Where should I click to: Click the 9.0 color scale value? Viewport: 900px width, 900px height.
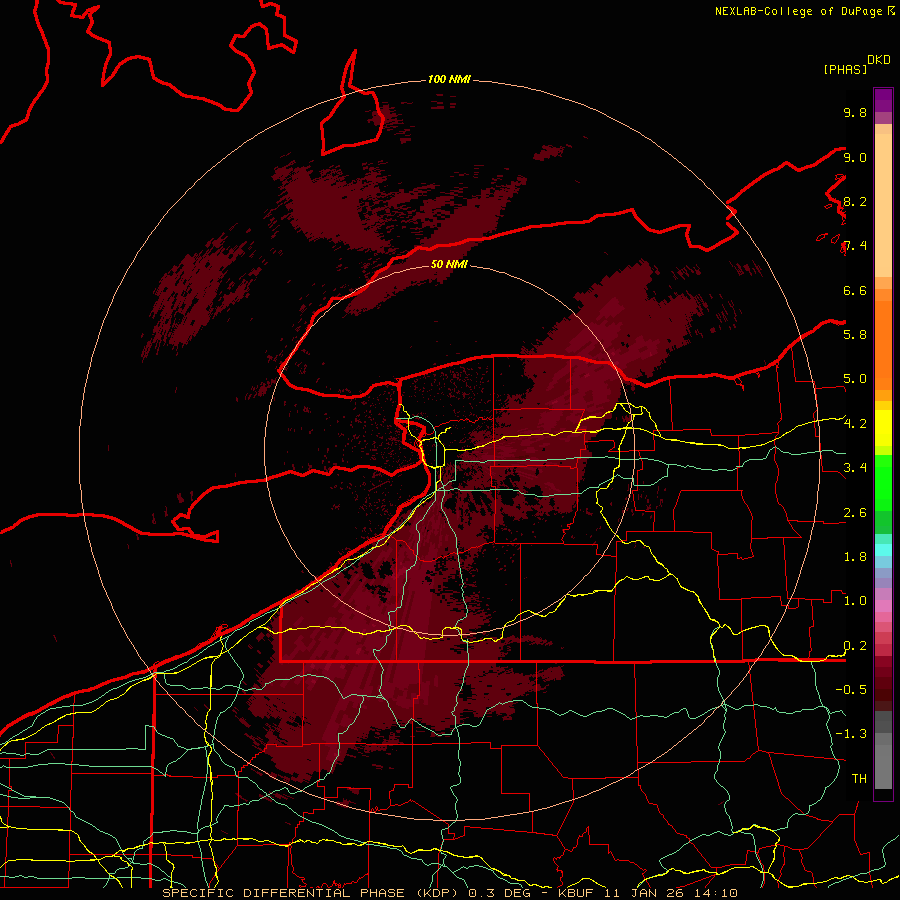click(x=855, y=157)
